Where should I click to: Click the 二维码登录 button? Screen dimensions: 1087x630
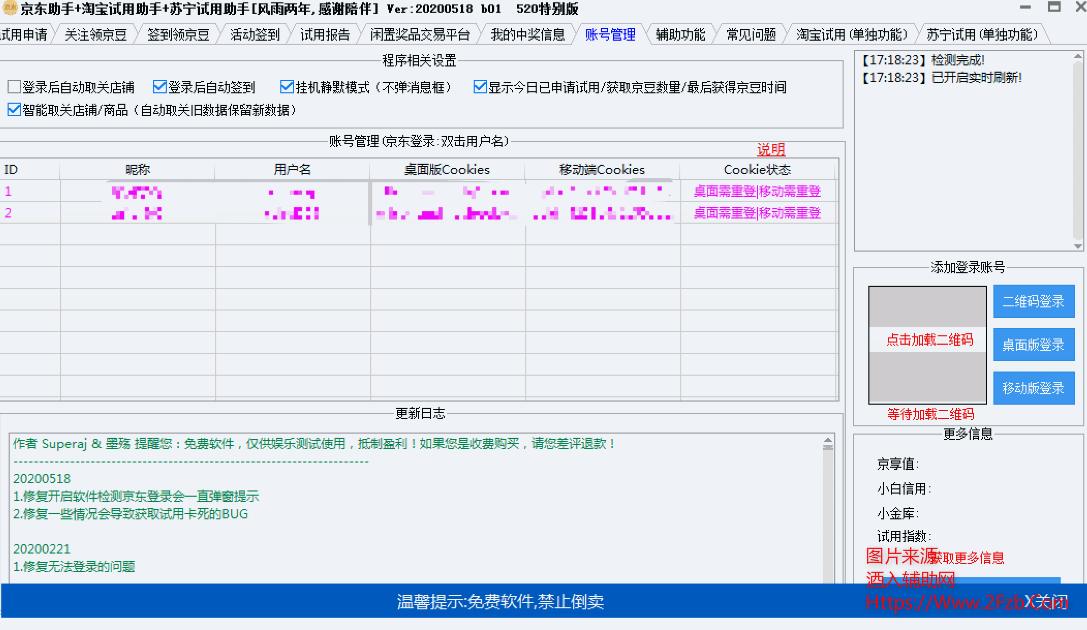click(x=1033, y=301)
